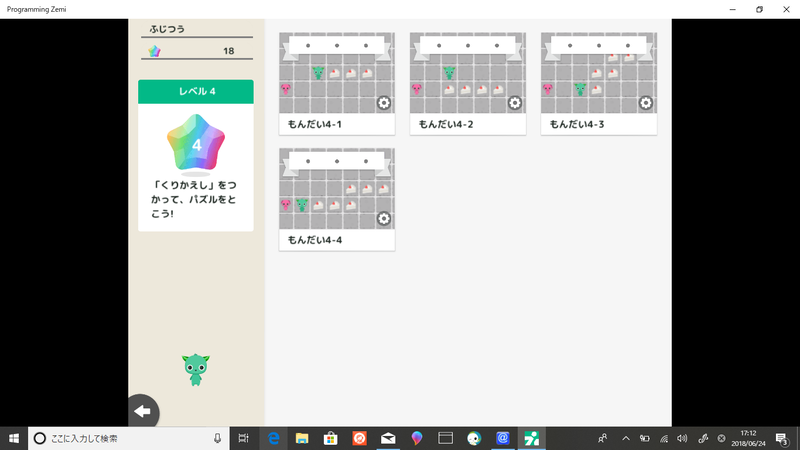The width and height of the screenshot is (800, 450).
Task: Open puzzle preview of もんだい4-3
Action: pyautogui.click(x=599, y=73)
